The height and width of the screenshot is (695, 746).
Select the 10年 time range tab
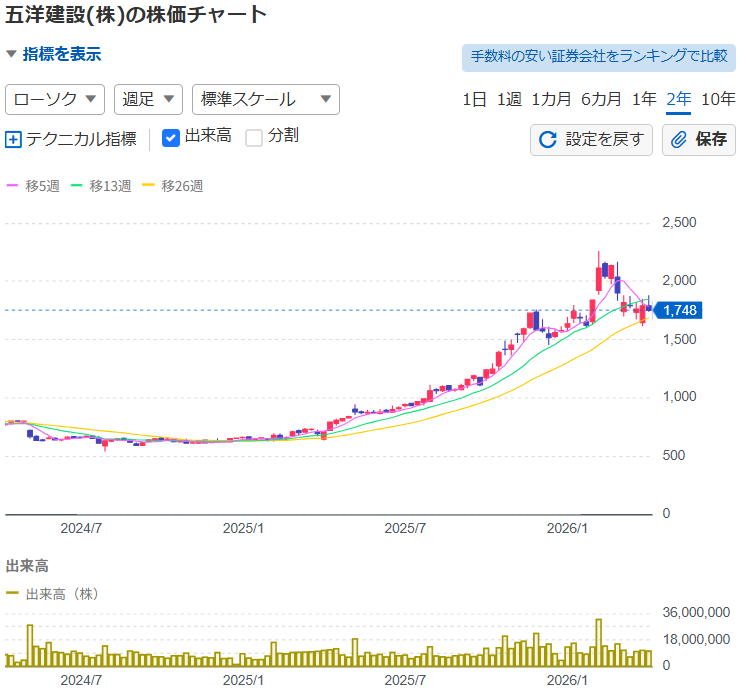718,99
